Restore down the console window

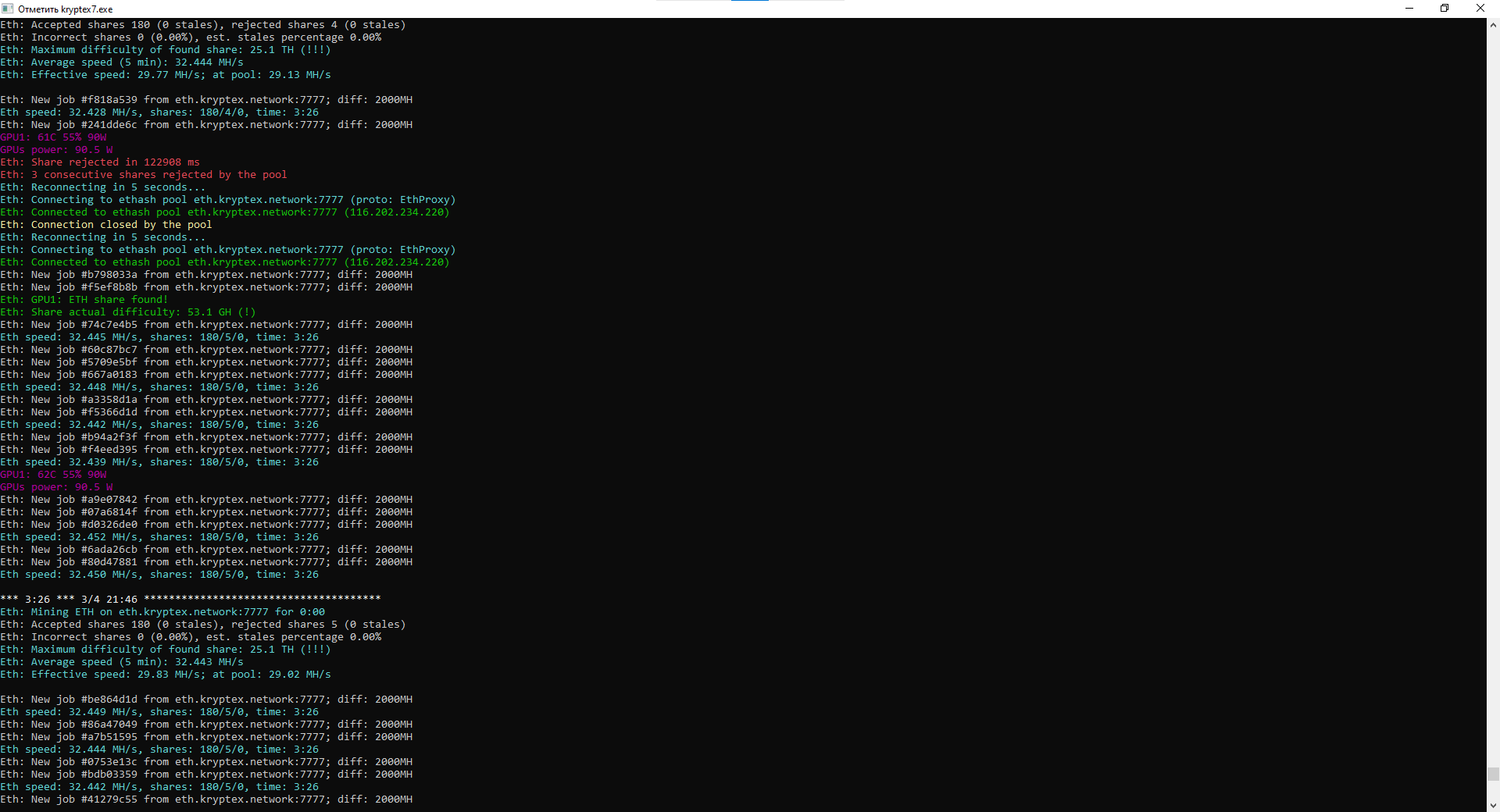pyautogui.click(x=1445, y=9)
